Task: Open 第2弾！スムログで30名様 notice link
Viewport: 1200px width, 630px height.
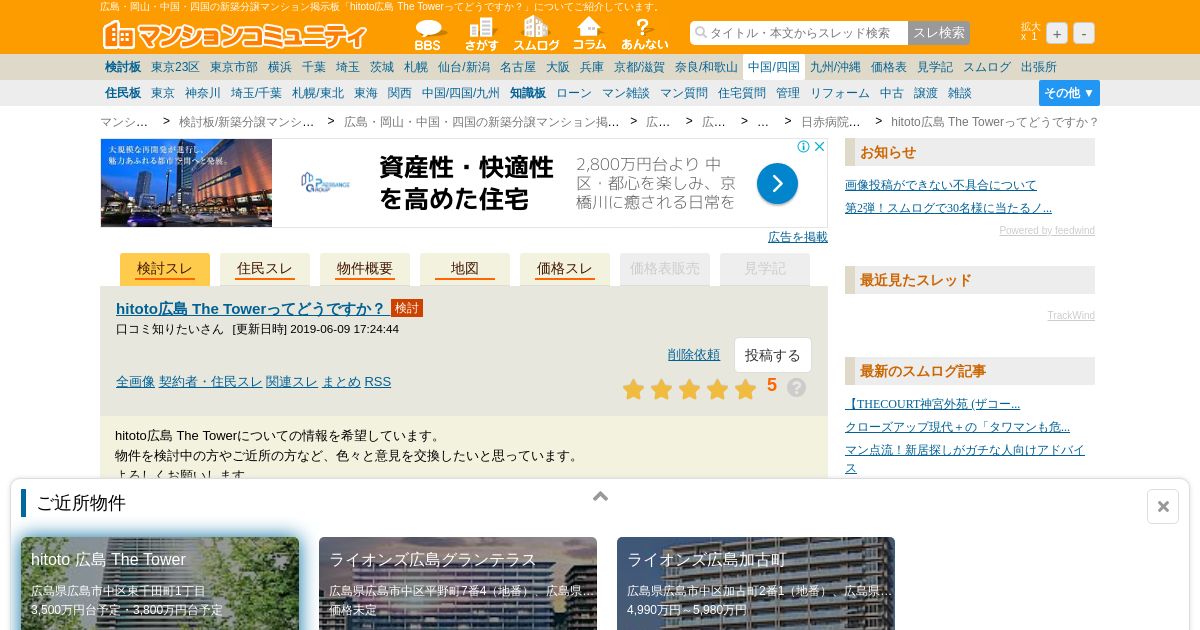Action: point(948,208)
